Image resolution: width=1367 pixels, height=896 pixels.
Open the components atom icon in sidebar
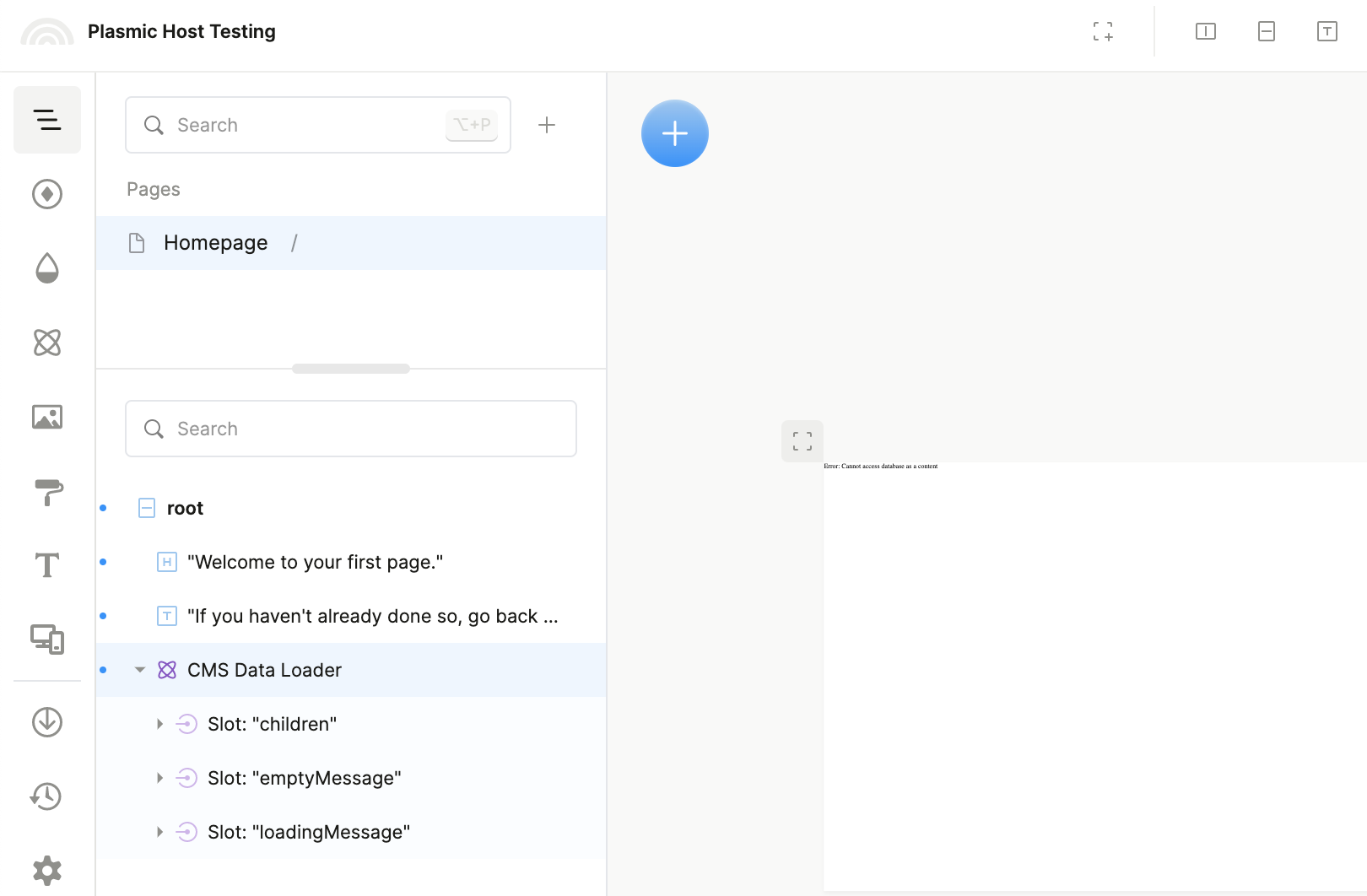[47, 343]
